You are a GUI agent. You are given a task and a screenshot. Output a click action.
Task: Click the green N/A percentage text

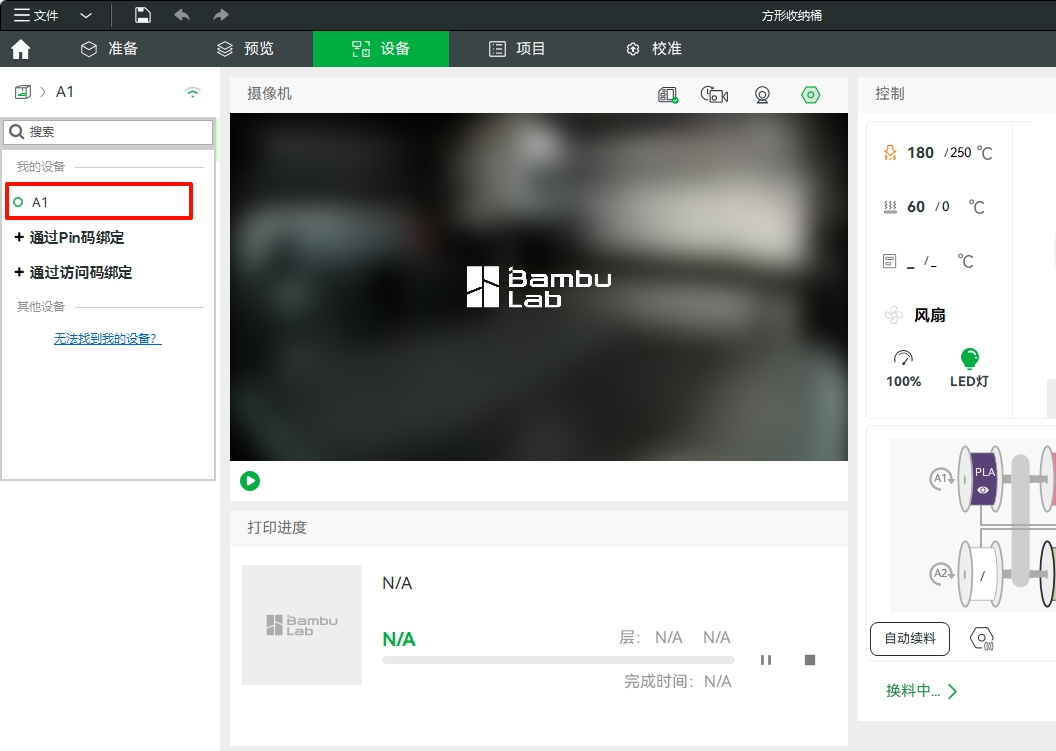pos(399,639)
